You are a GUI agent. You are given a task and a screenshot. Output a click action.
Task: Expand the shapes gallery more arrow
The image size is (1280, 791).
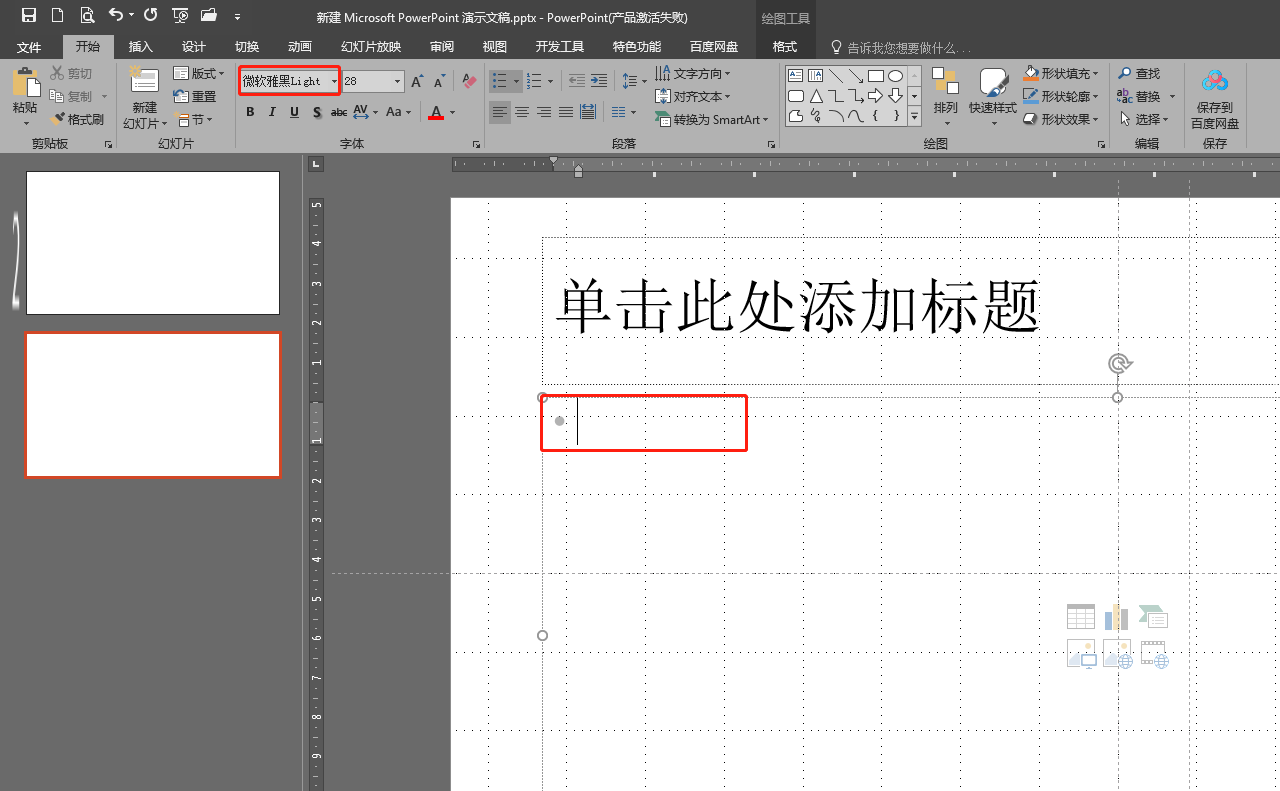coord(914,116)
